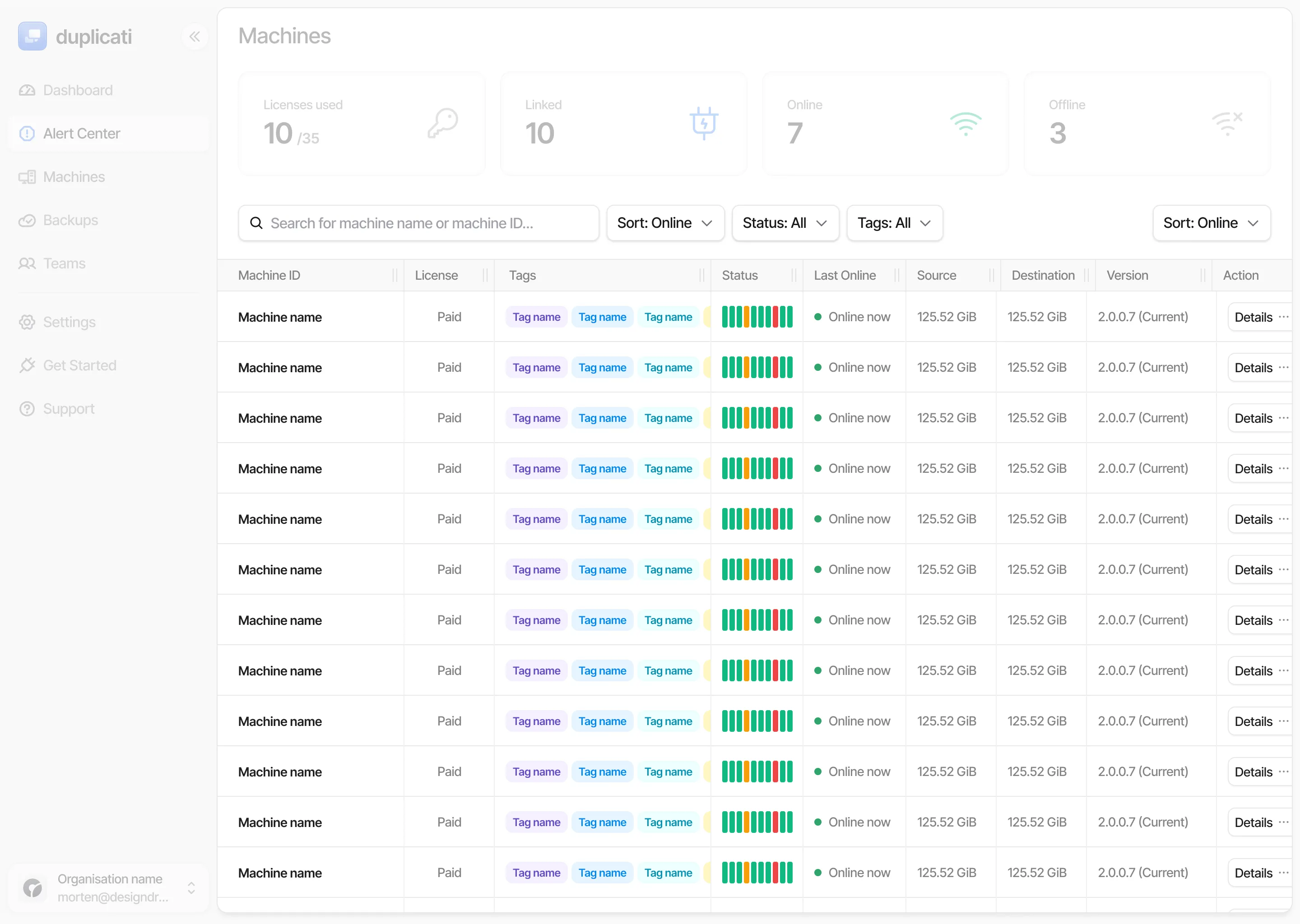Click the duplicati logo icon
The width and height of the screenshot is (1300, 924).
(32, 37)
